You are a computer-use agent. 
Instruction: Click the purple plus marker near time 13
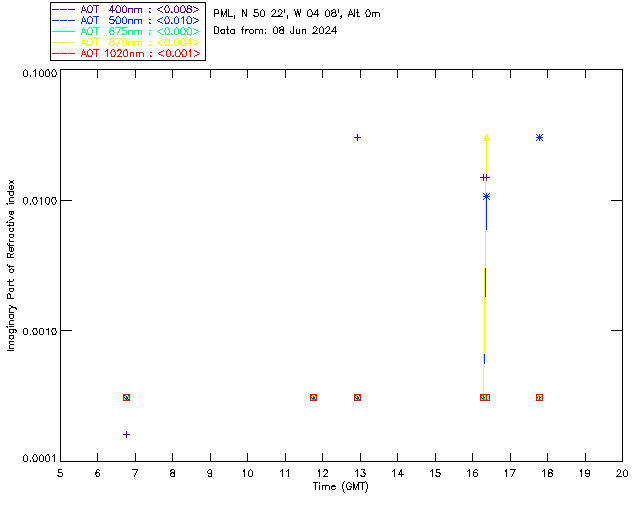click(x=357, y=138)
